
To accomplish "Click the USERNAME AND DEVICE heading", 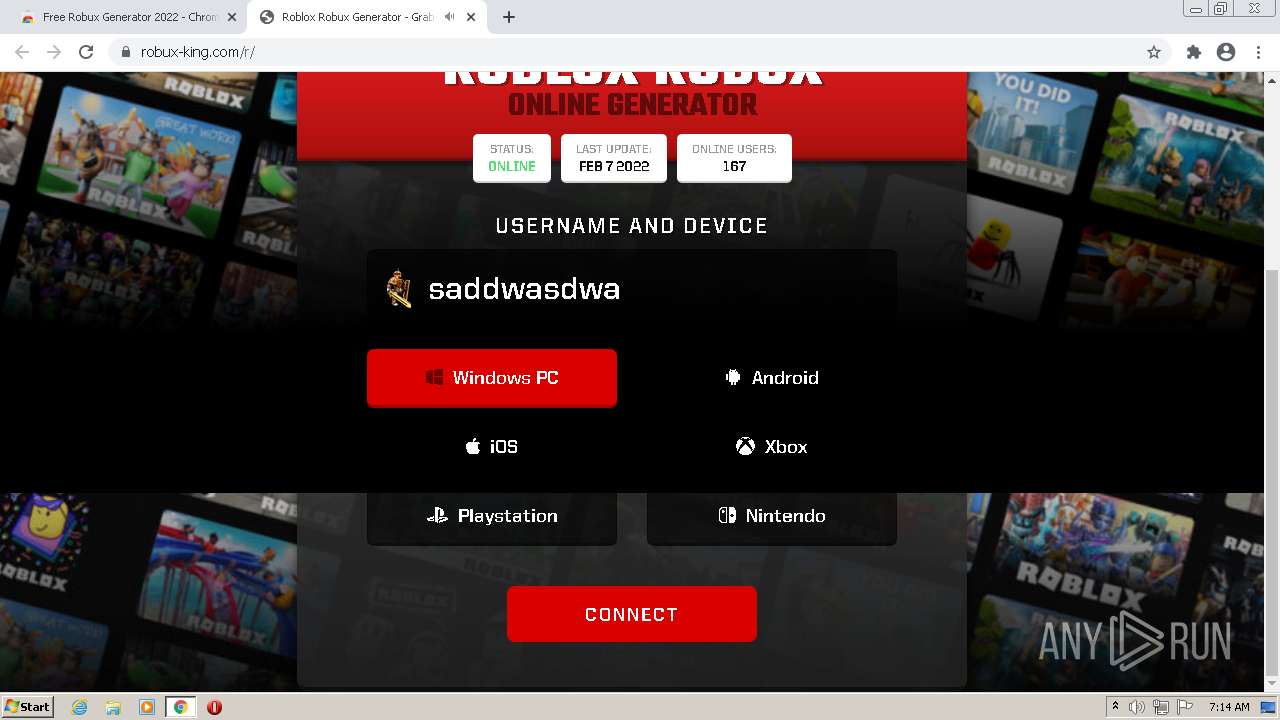I will (632, 226).
